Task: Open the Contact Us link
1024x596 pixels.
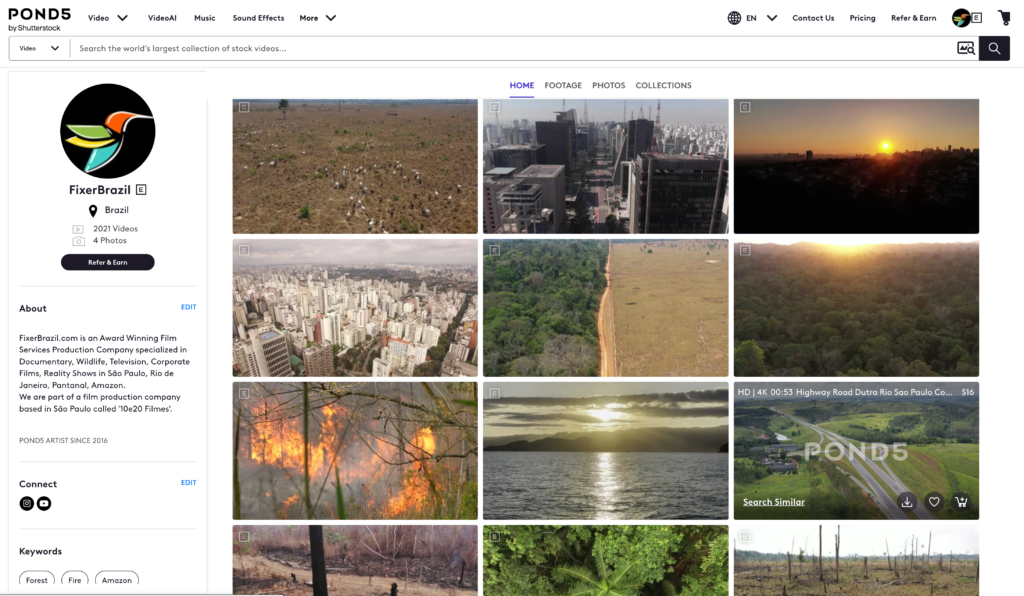Action: click(x=813, y=18)
